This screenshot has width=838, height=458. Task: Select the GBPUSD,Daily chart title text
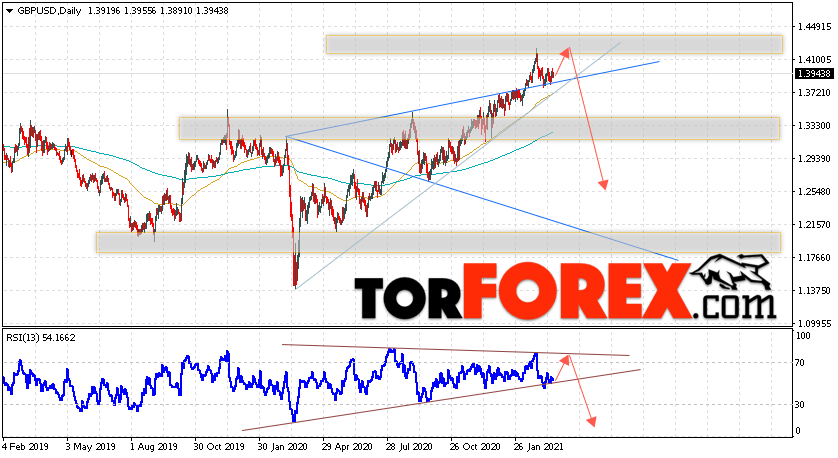49,11
